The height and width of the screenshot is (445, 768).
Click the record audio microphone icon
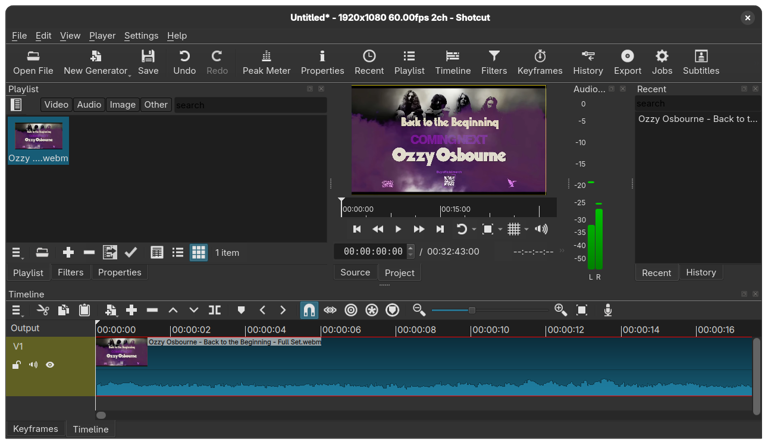[x=607, y=311]
